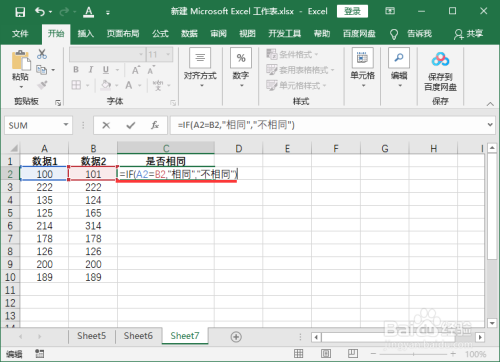Switch to the 公式 tab
Viewport: 500px width, 362px height.
[x=160, y=33]
